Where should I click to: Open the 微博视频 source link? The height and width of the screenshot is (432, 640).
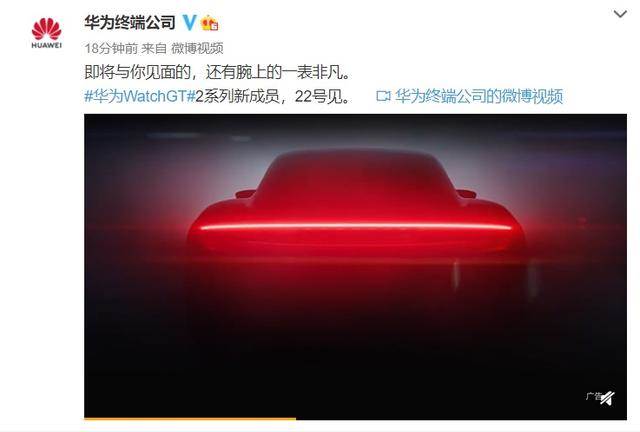click(197, 48)
